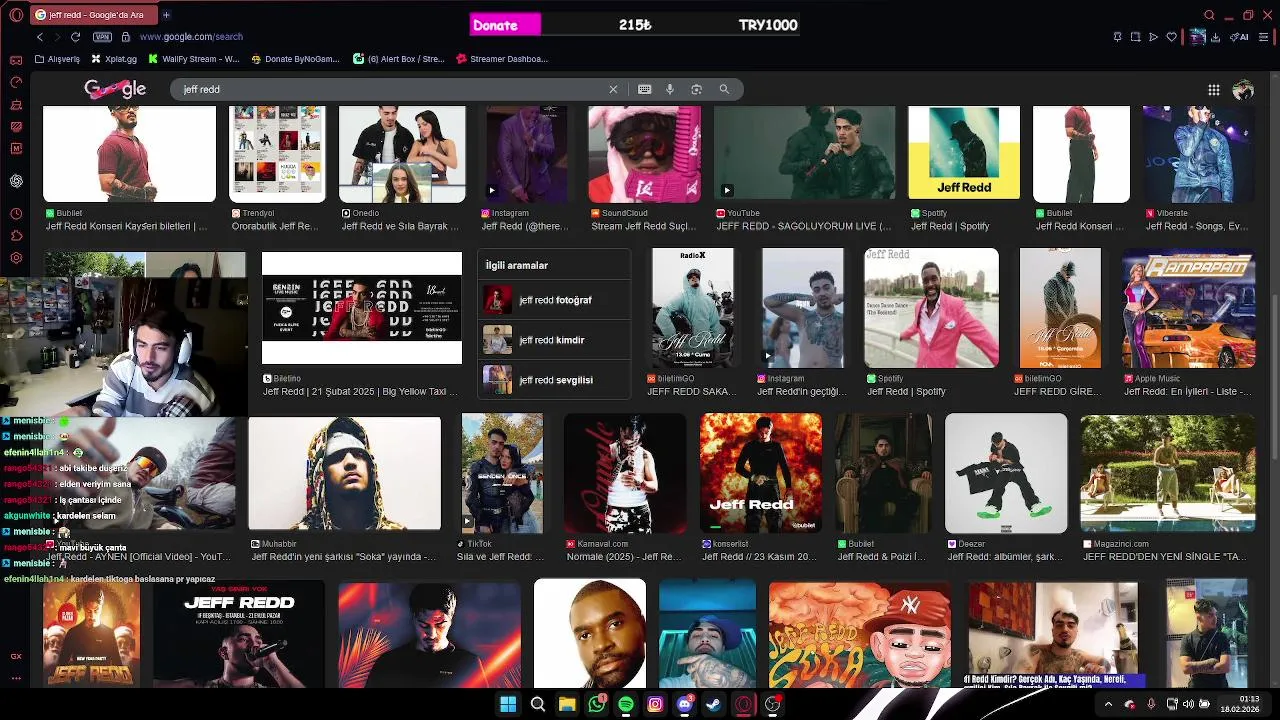Submit search with magnifier icon

click(x=724, y=89)
